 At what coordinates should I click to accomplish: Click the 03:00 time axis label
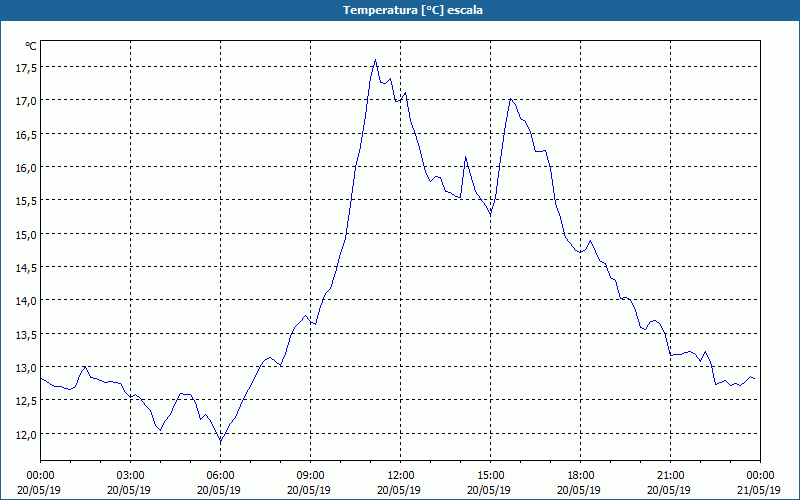pyautogui.click(x=130, y=476)
